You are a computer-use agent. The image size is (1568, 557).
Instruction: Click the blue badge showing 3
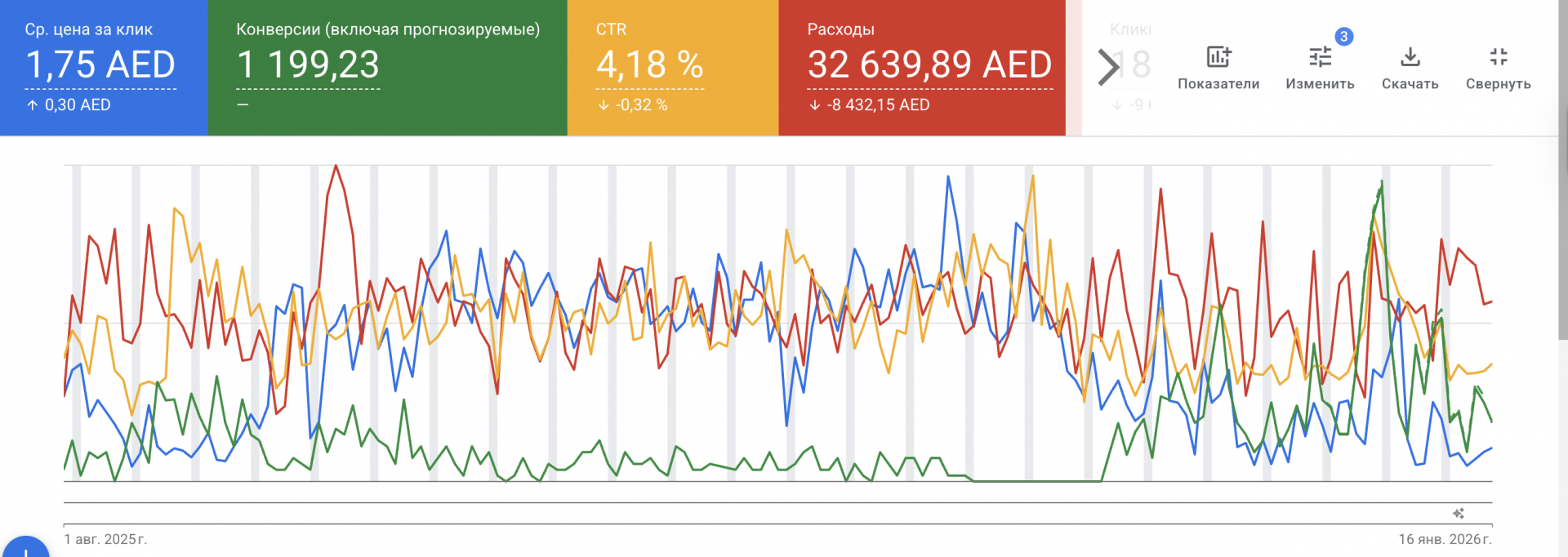click(1343, 37)
